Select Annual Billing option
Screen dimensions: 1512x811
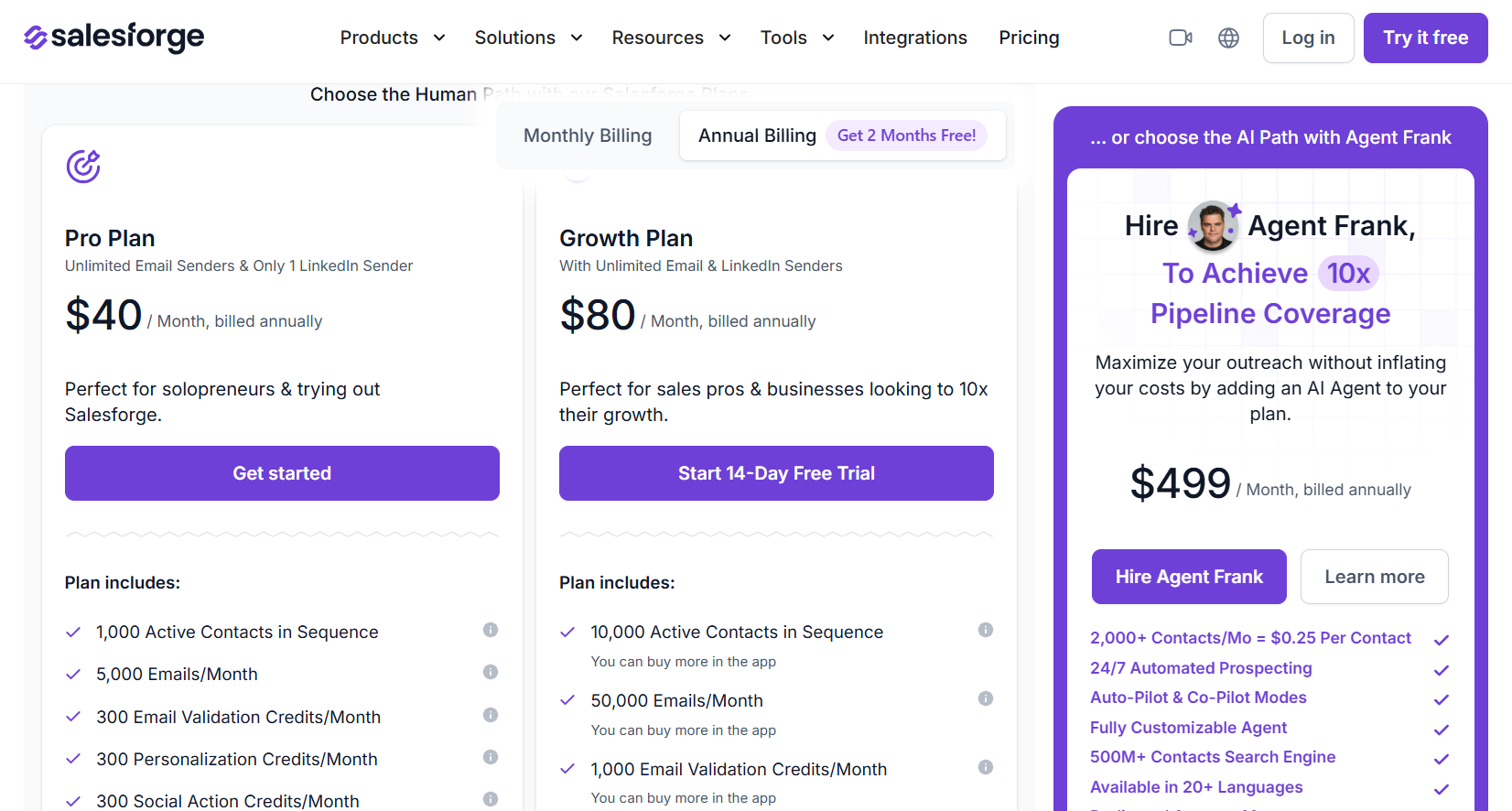(842, 135)
